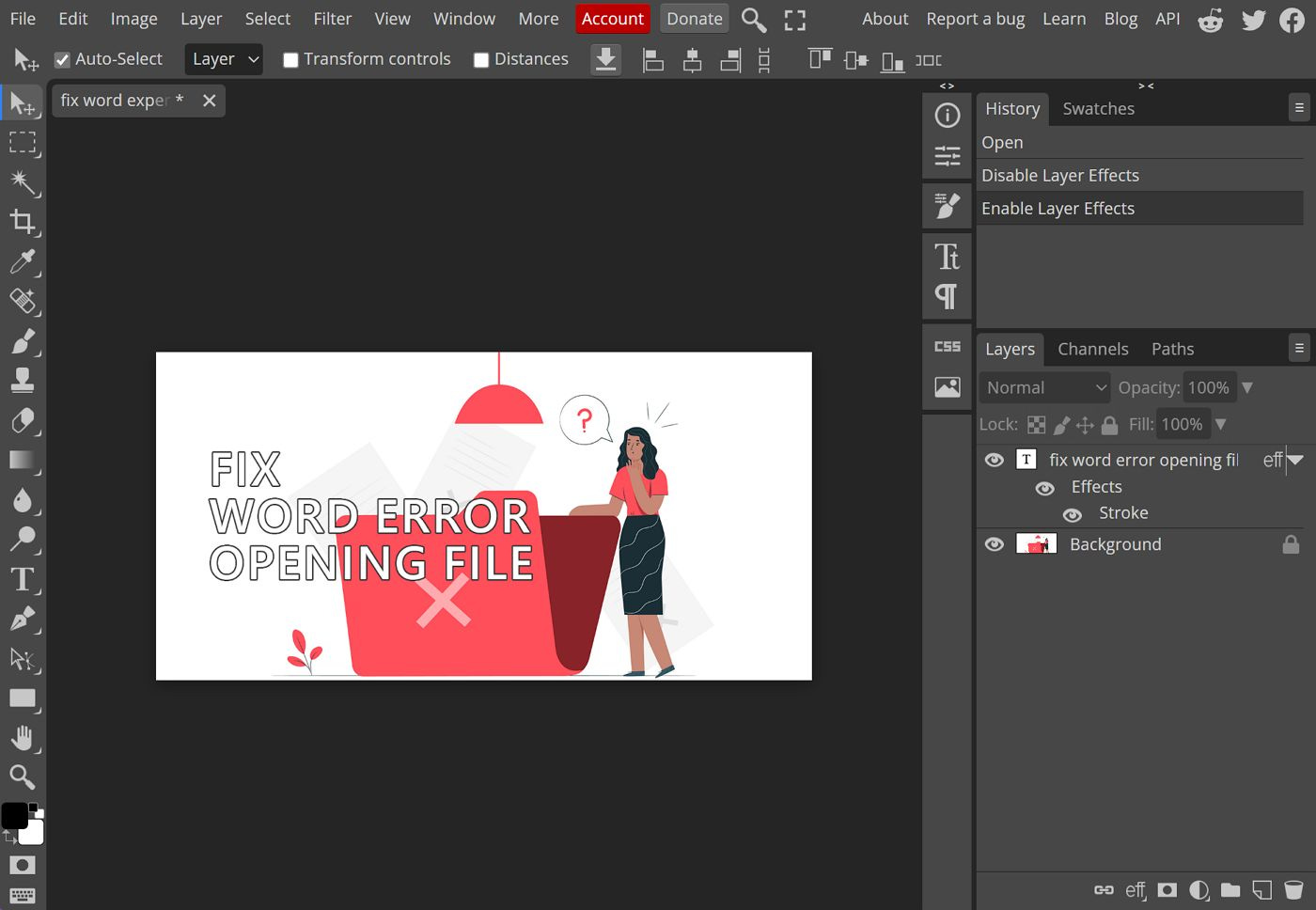The image size is (1316, 910).
Task: Open the Gradient tool
Action: [x=23, y=461]
